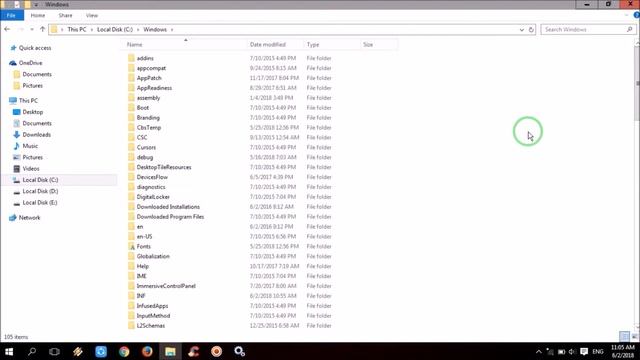The image size is (640, 360).
Task: Open Quick Access Toolbar customize dropdown
Action: (x=36, y=4)
